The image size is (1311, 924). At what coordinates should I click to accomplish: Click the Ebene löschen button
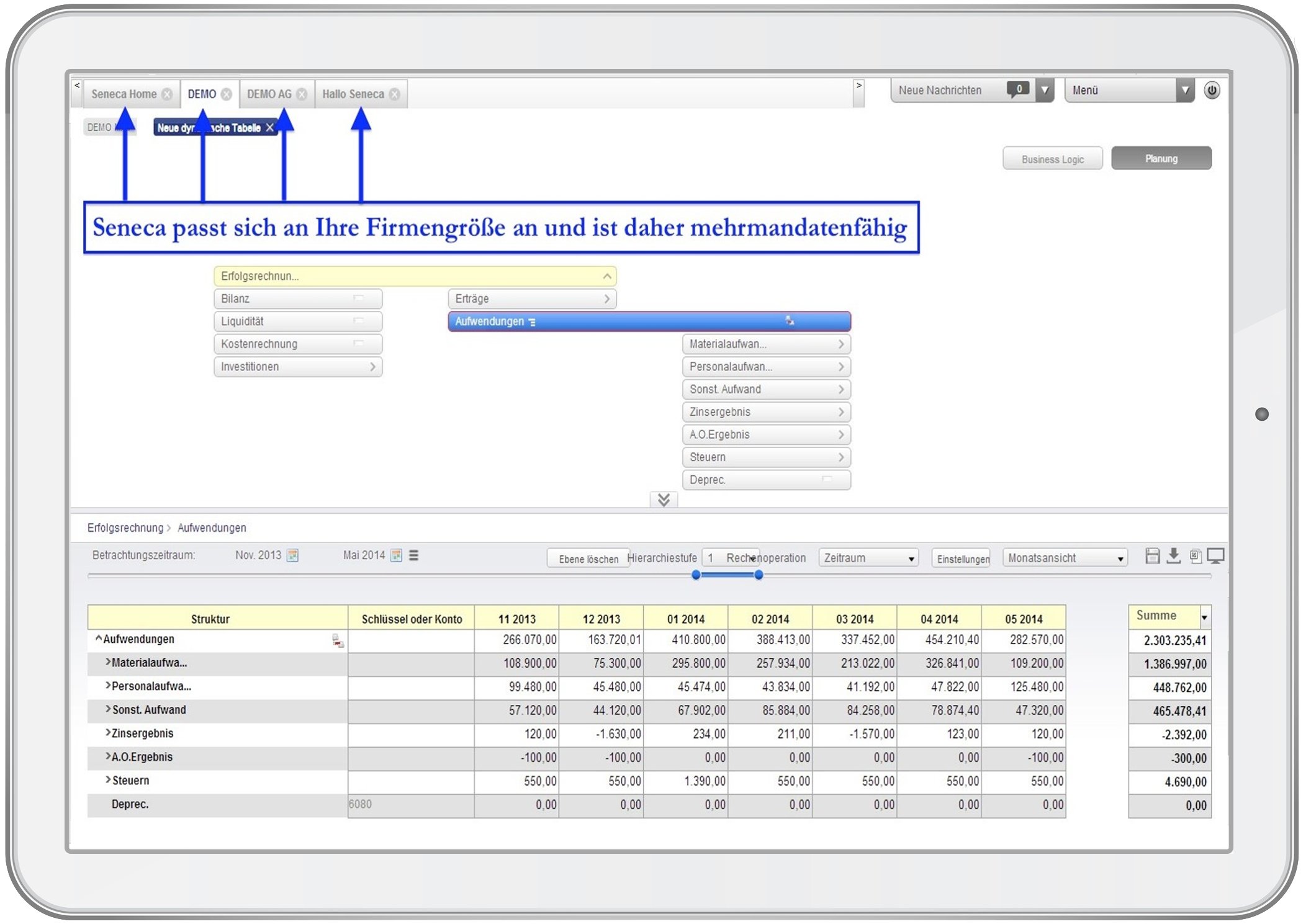pos(588,558)
